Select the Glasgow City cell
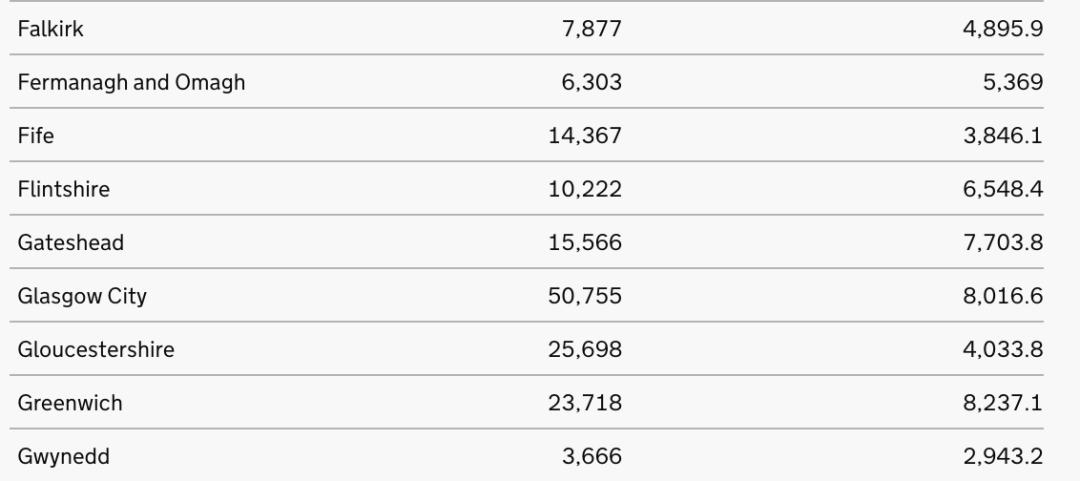 (82, 296)
